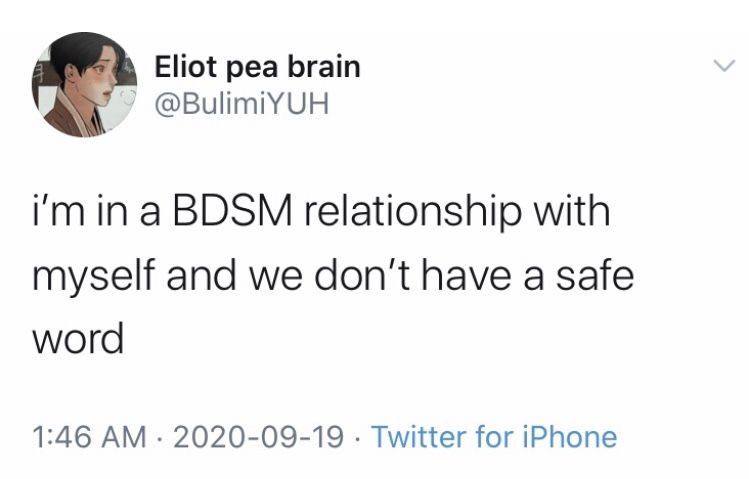Image resolution: width=749 pixels, height=479 pixels.
Task: Click the word 'have' in the tweet
Action: (466, 275)
